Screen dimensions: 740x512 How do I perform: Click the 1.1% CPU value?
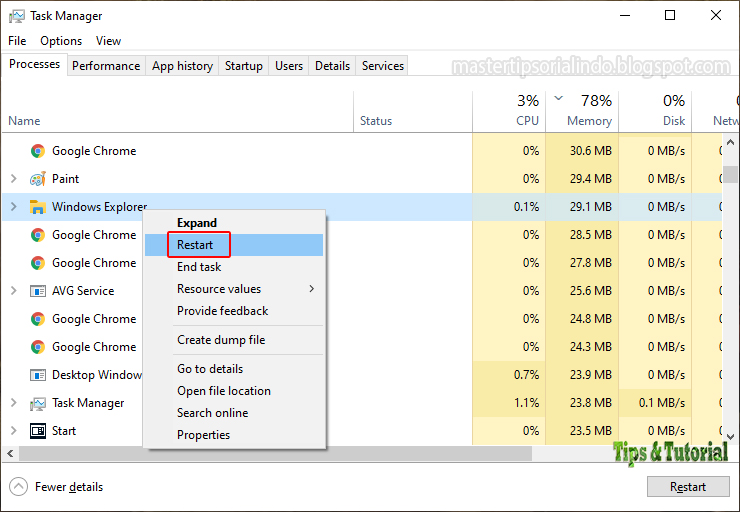point(526,403)
